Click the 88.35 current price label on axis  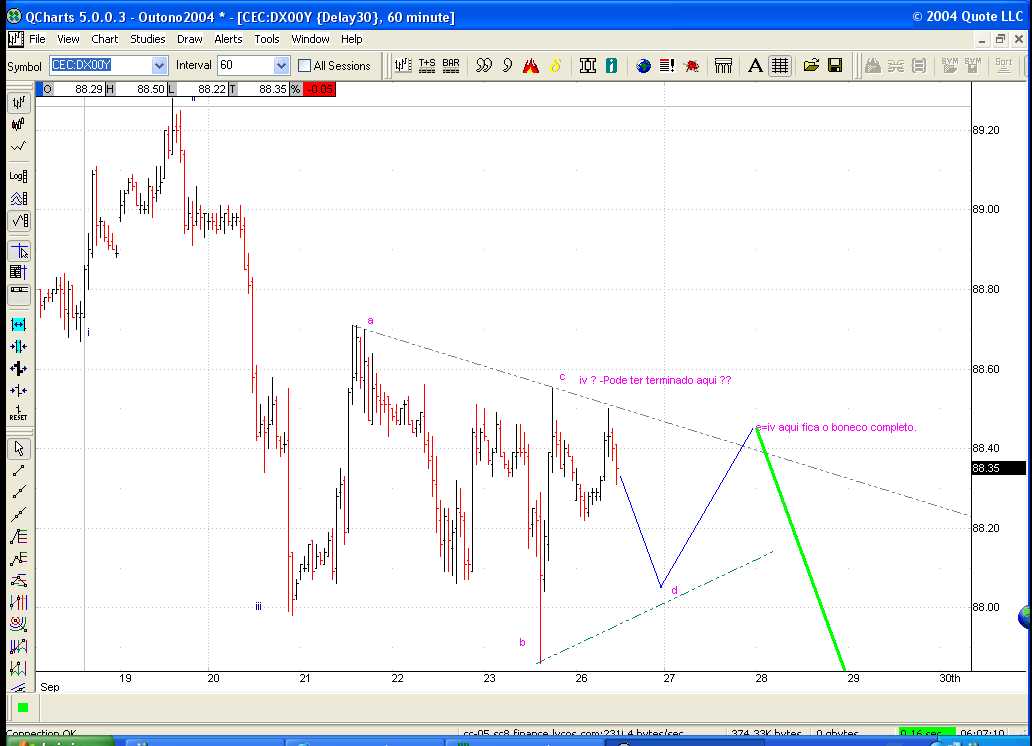coord(998,468)
